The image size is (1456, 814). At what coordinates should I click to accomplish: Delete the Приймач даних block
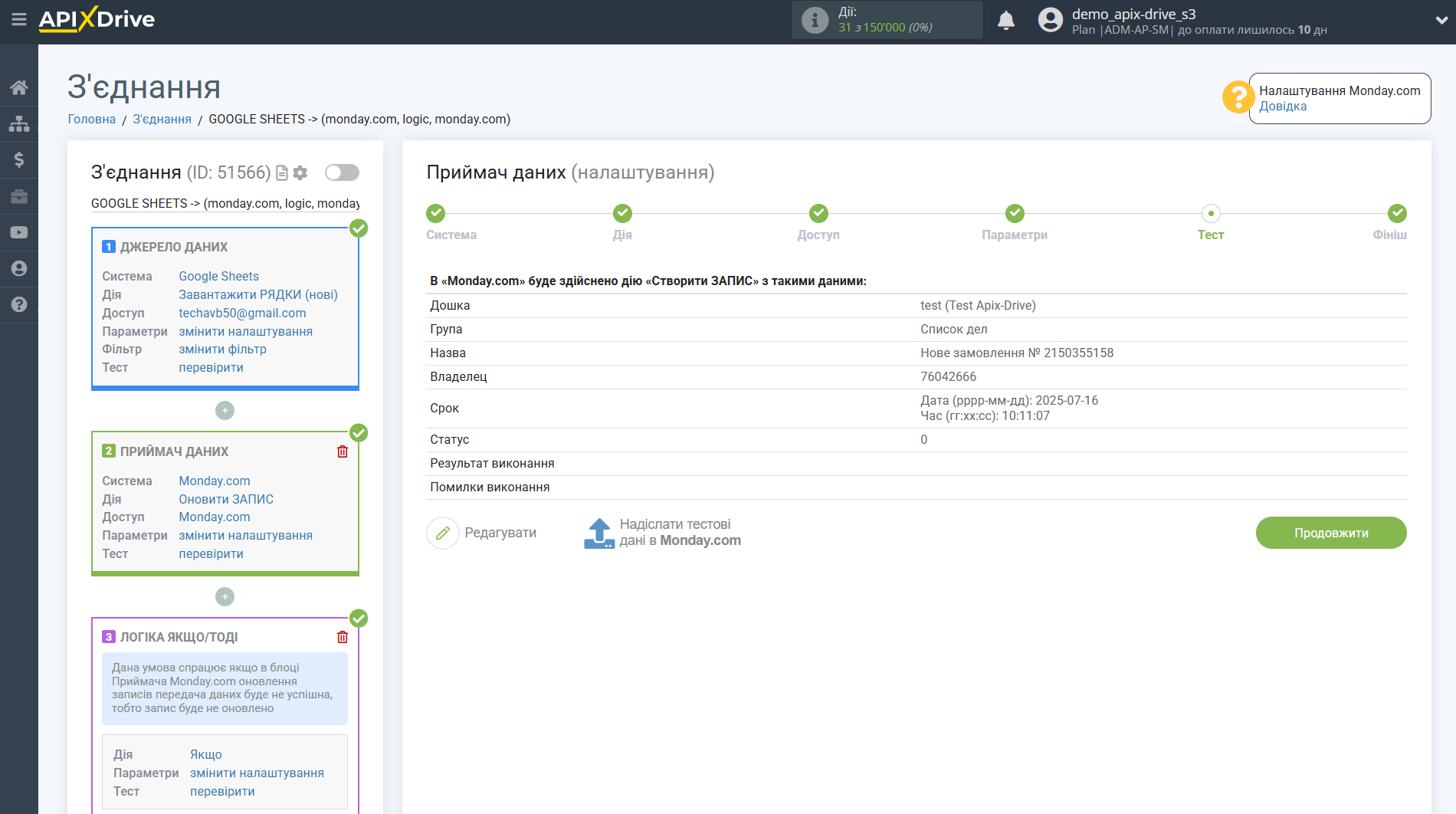343,451
